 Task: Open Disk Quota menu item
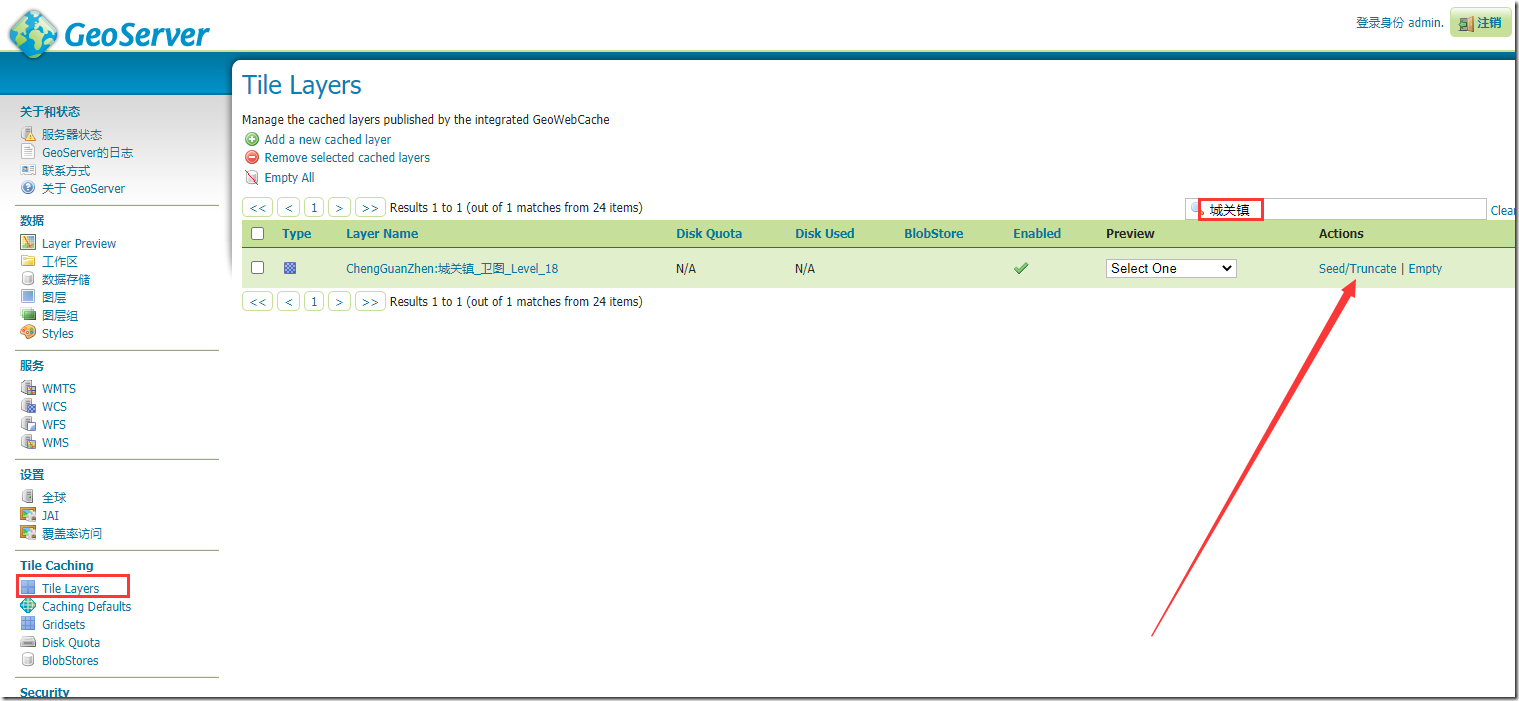pos(71,642)
